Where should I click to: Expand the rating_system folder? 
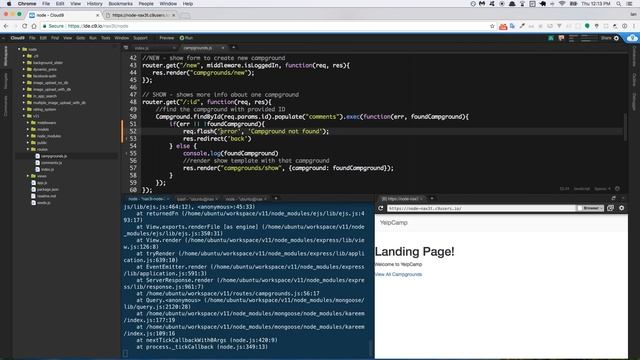point(24,109)
